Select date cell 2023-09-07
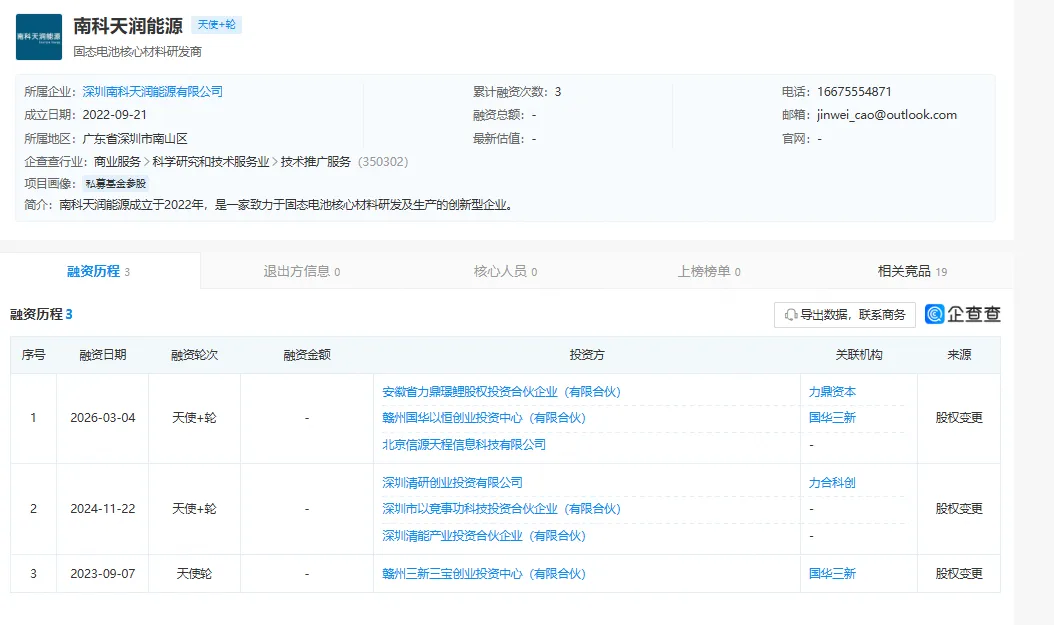This screenshot has height=625, width=1054. click(103, 574)
